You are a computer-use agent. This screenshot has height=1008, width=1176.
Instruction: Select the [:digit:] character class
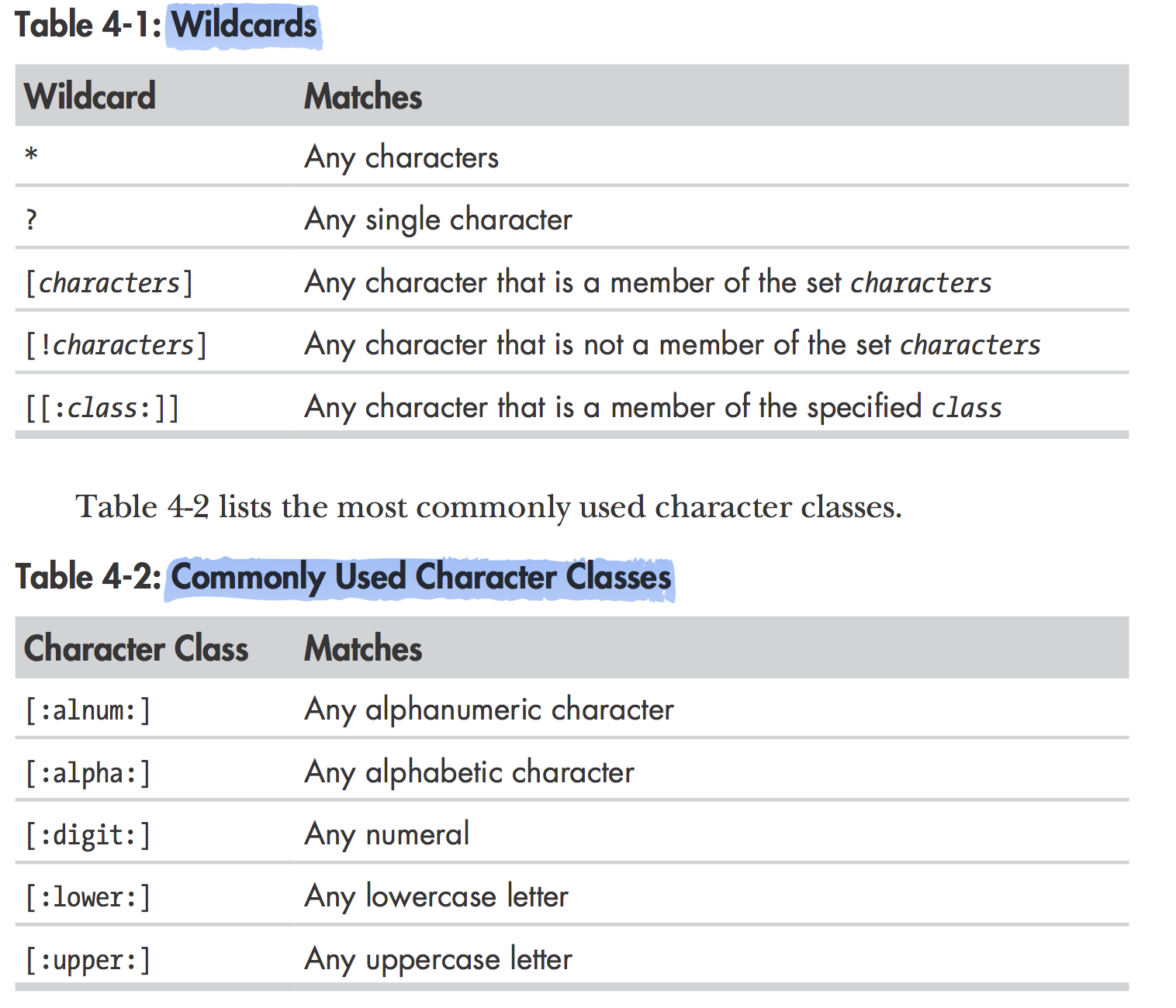click(x=88, y=835)
